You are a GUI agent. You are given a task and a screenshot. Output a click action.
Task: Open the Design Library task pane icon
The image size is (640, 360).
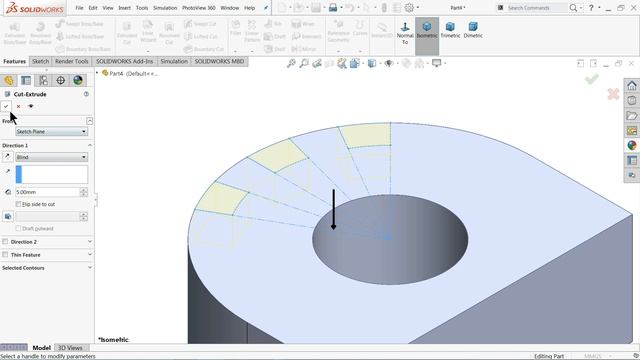[x=632, y=100]
